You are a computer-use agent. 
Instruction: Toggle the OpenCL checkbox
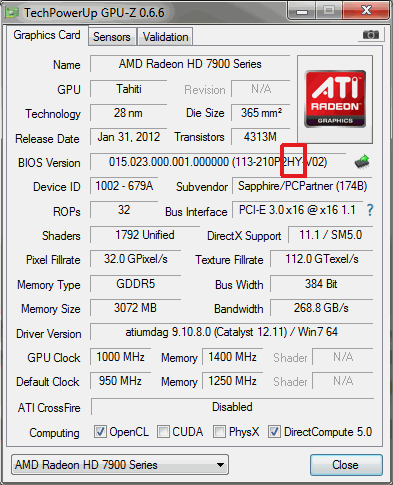click(100, 431)
